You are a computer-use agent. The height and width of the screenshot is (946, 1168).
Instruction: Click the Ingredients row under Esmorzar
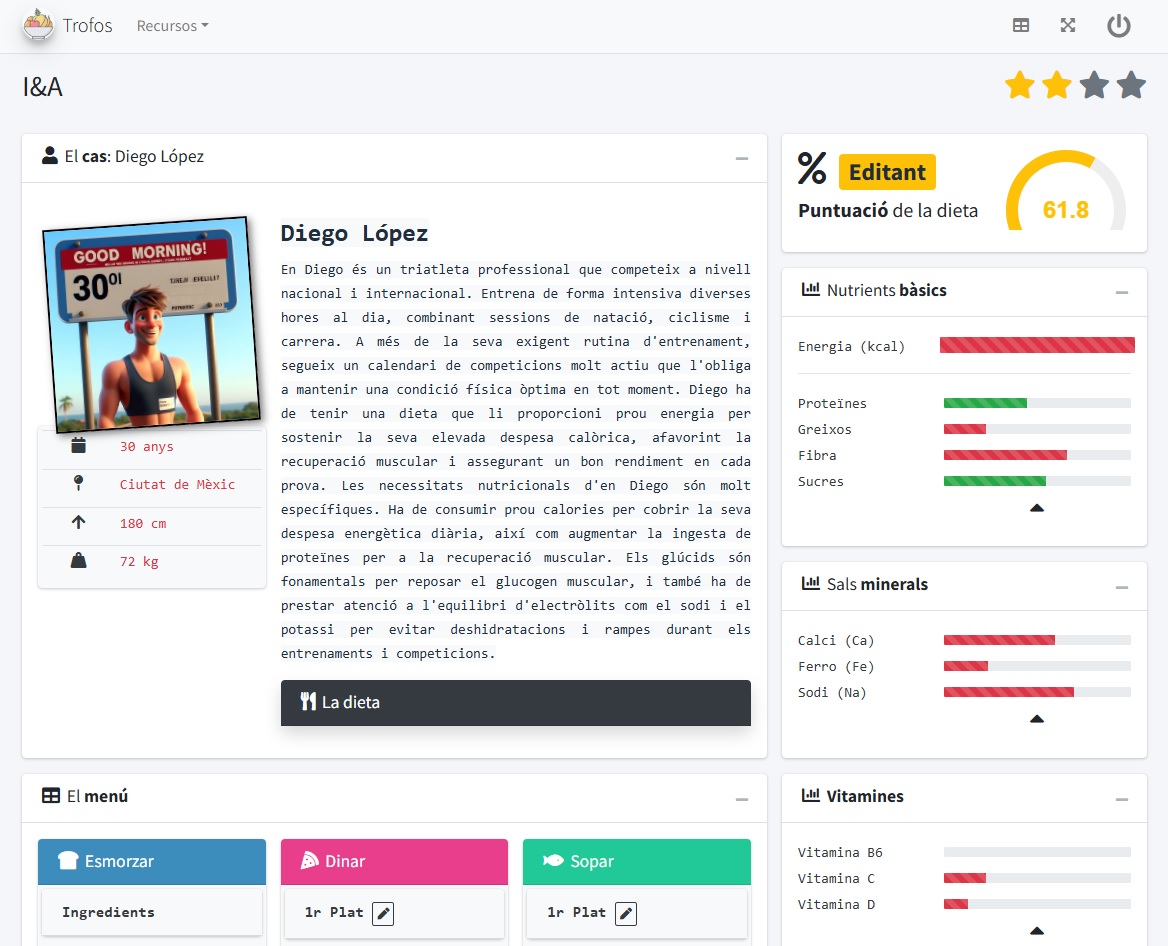[x=152, y=912]
